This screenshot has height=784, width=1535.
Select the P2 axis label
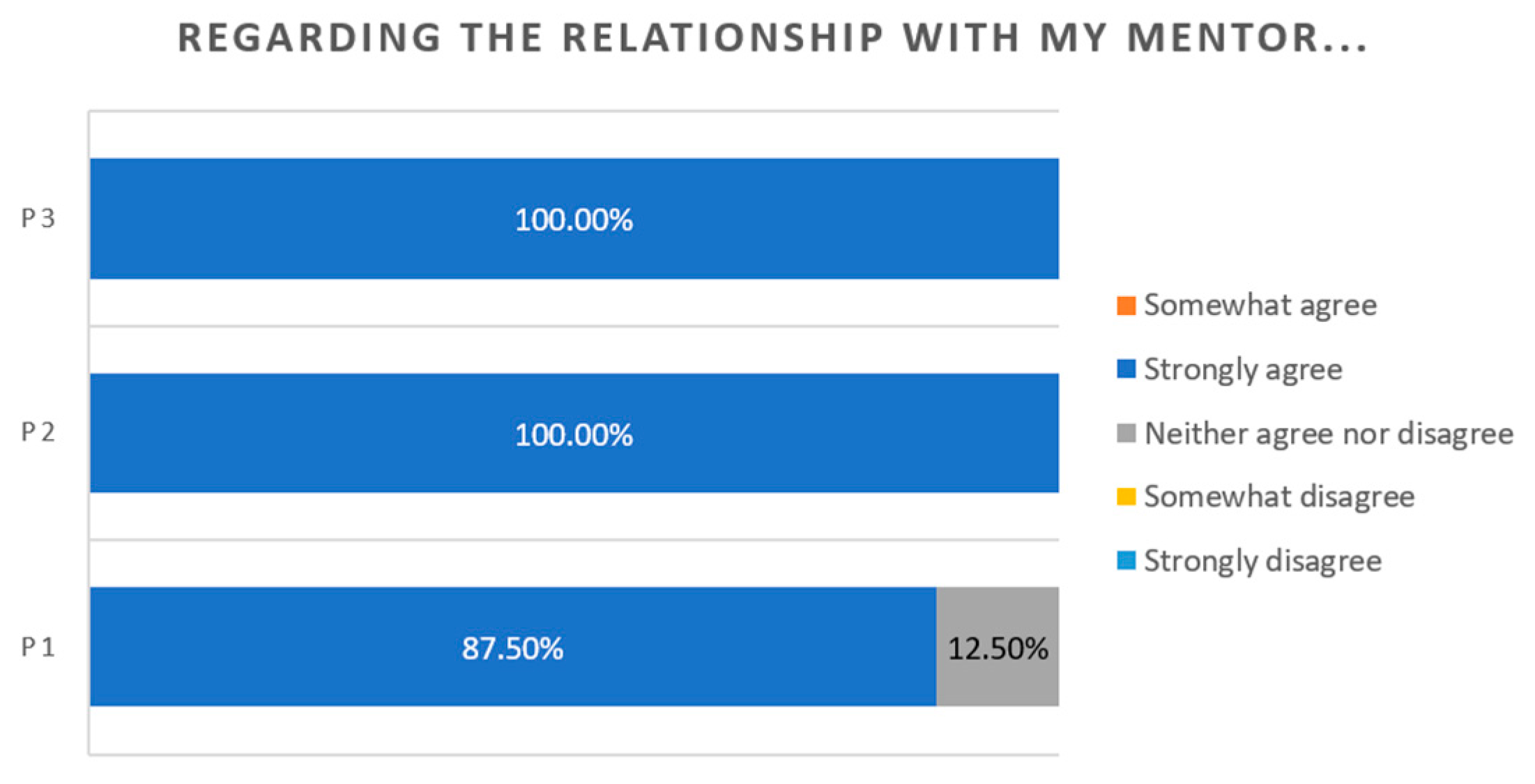pyautogui.click(x=38, y=433)
